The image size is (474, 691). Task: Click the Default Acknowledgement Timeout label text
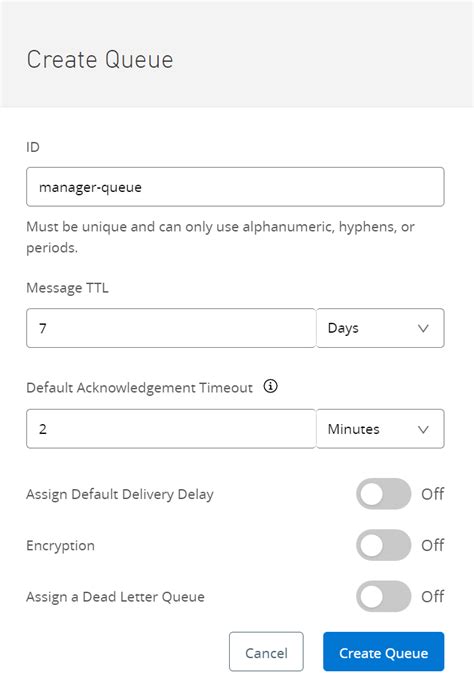140,388
